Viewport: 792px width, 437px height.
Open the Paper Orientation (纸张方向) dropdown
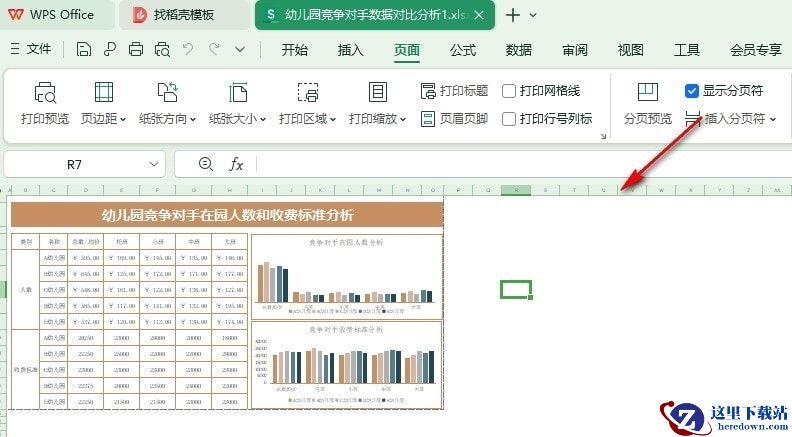tap(167, 104)
